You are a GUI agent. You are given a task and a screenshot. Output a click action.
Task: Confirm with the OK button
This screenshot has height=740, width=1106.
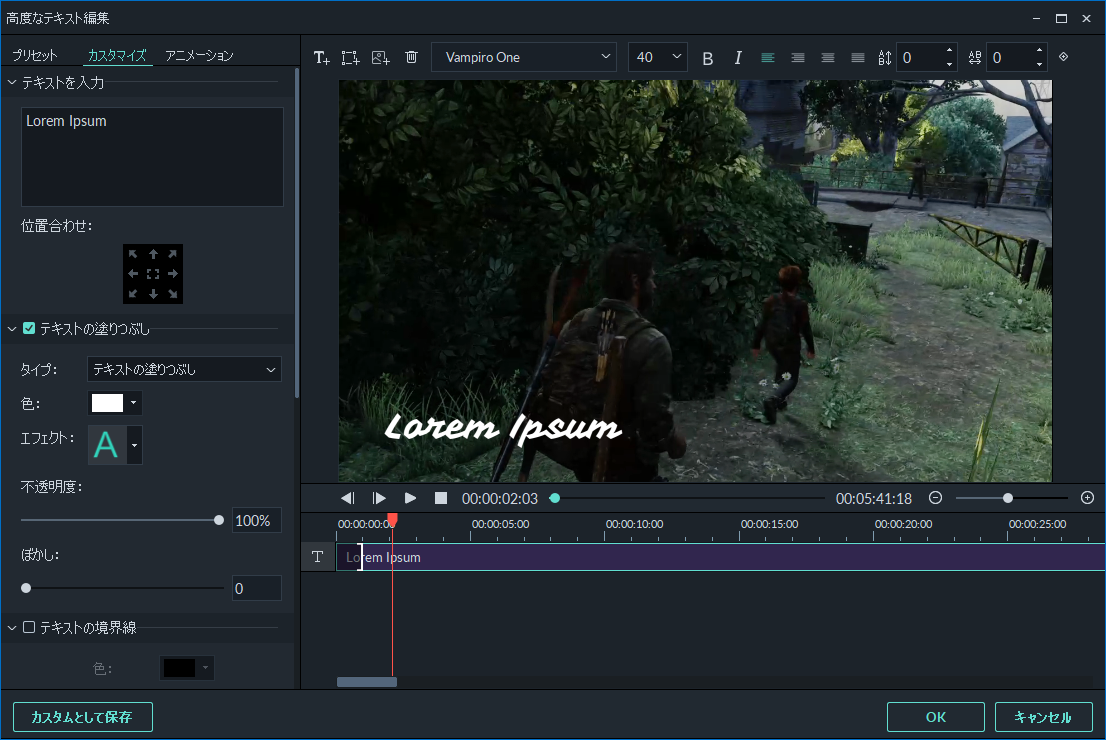point(935,717)
